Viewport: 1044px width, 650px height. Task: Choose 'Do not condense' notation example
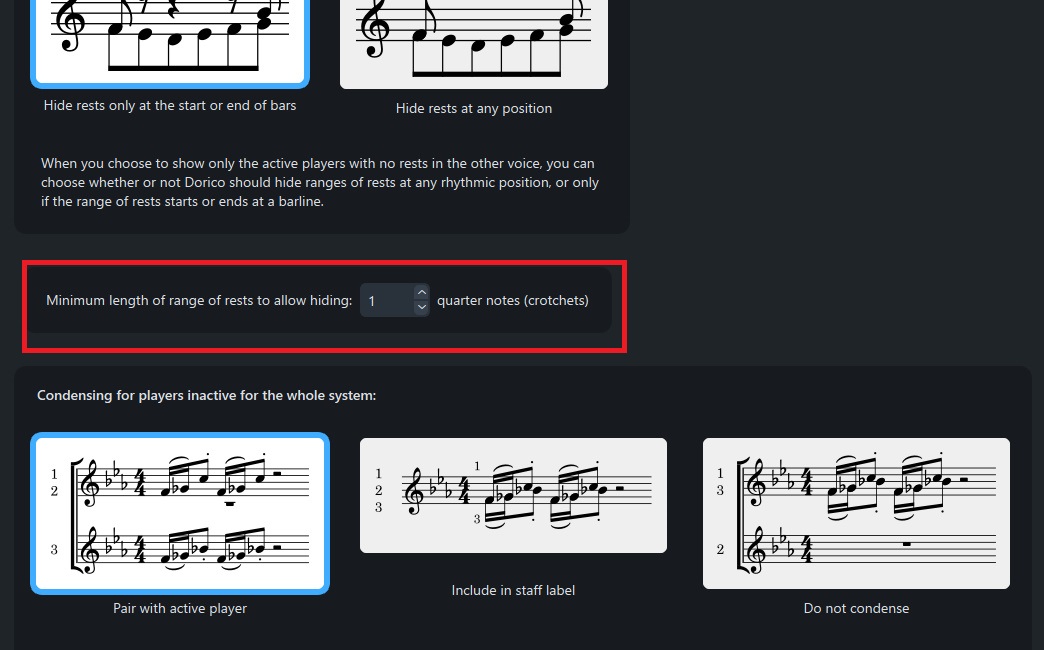[856, 513]
